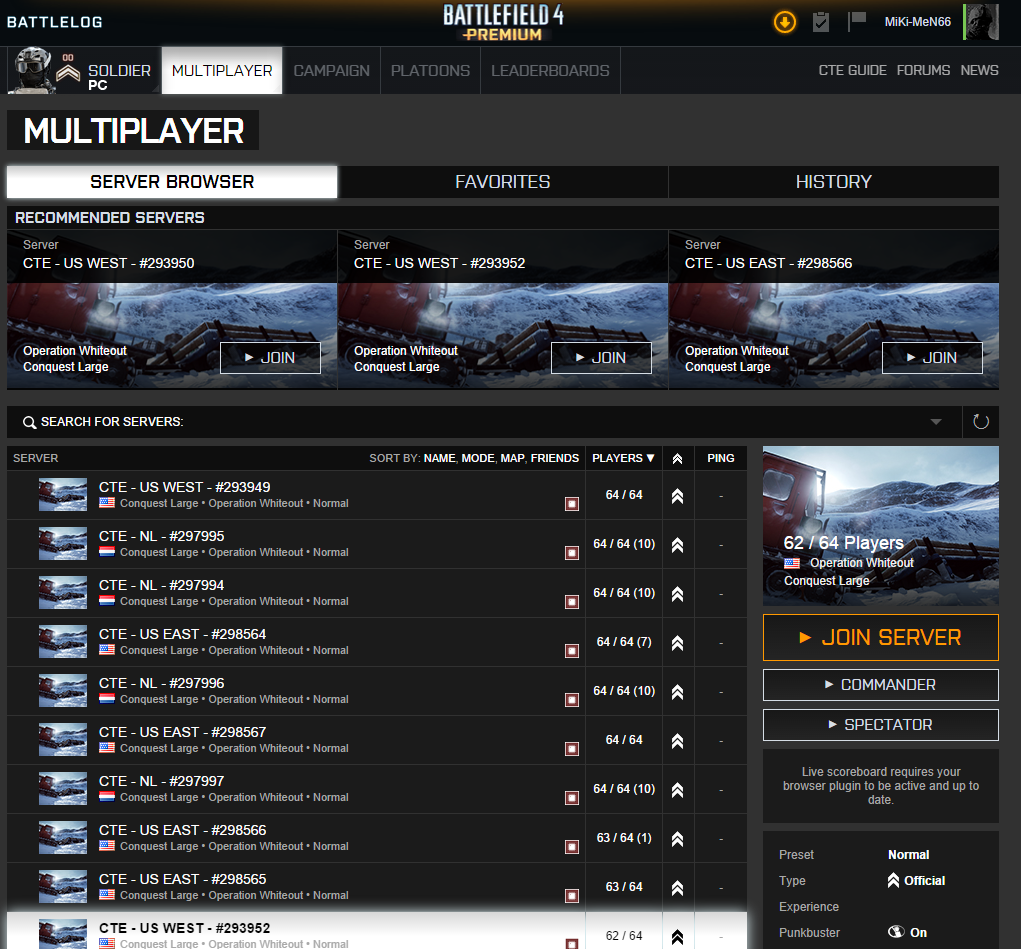The height and width of the screenshot is (949, 1021).
Task: Click the refresh server list icon
Action: pyautogui.click(x=981, y=422)
